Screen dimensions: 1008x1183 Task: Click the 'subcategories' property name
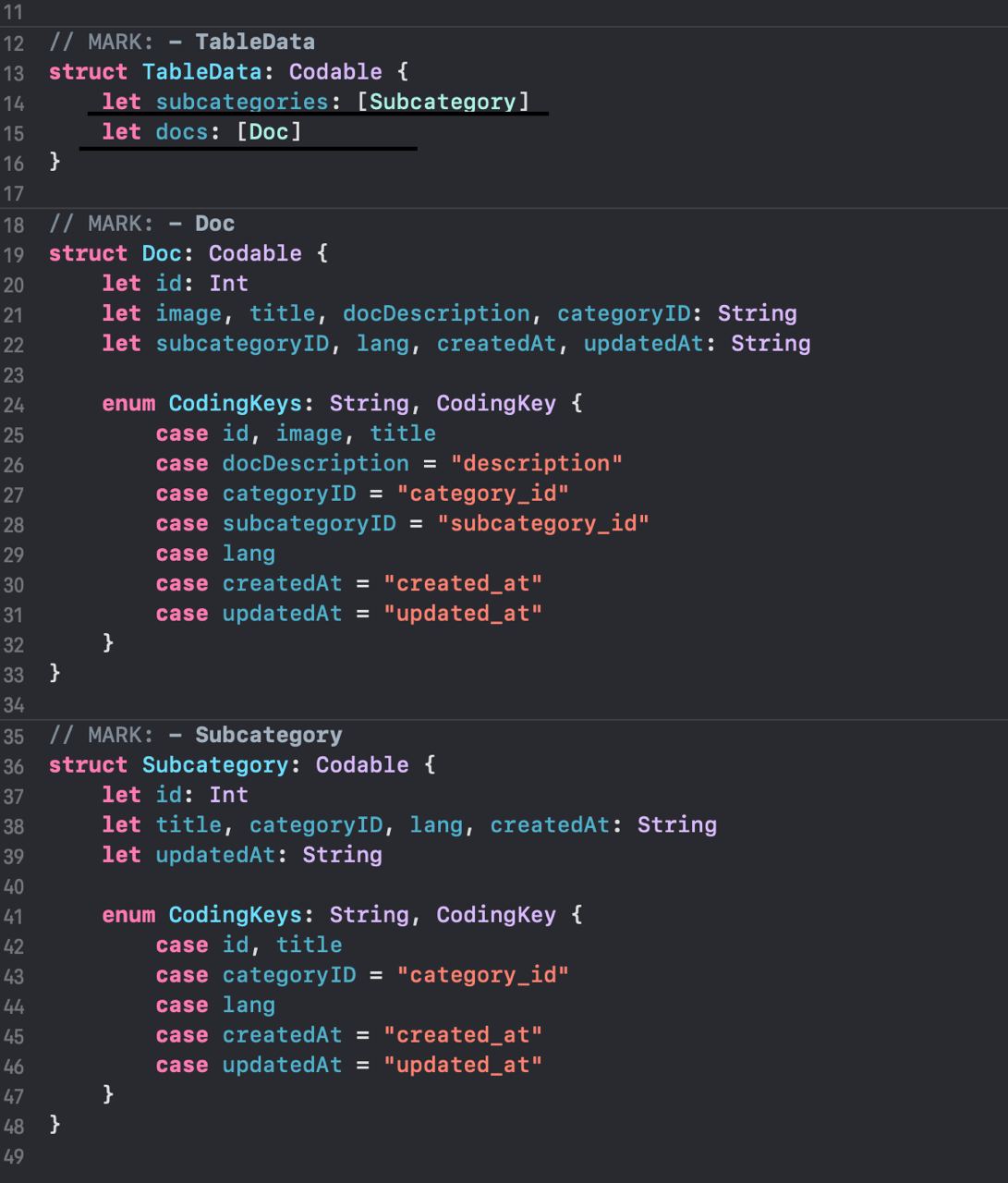[242, 102]
